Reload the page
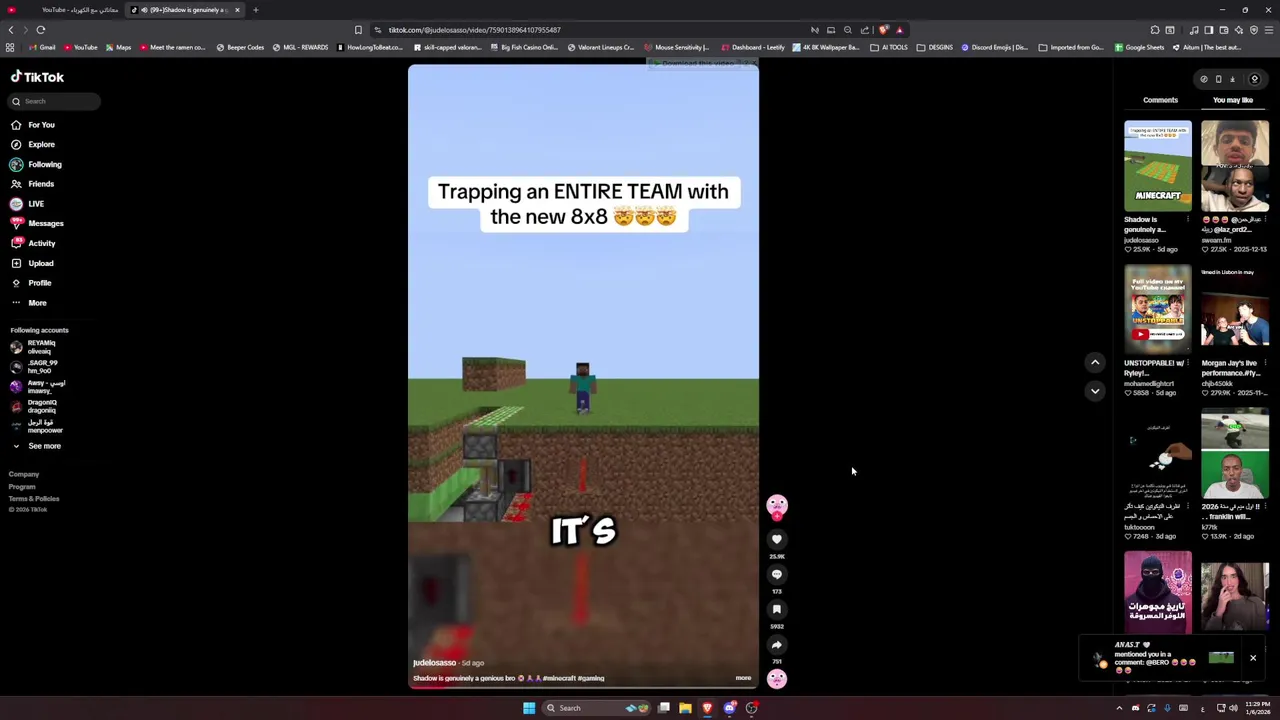The height and width of the screenshot is (720, 1280). (41, 30)
